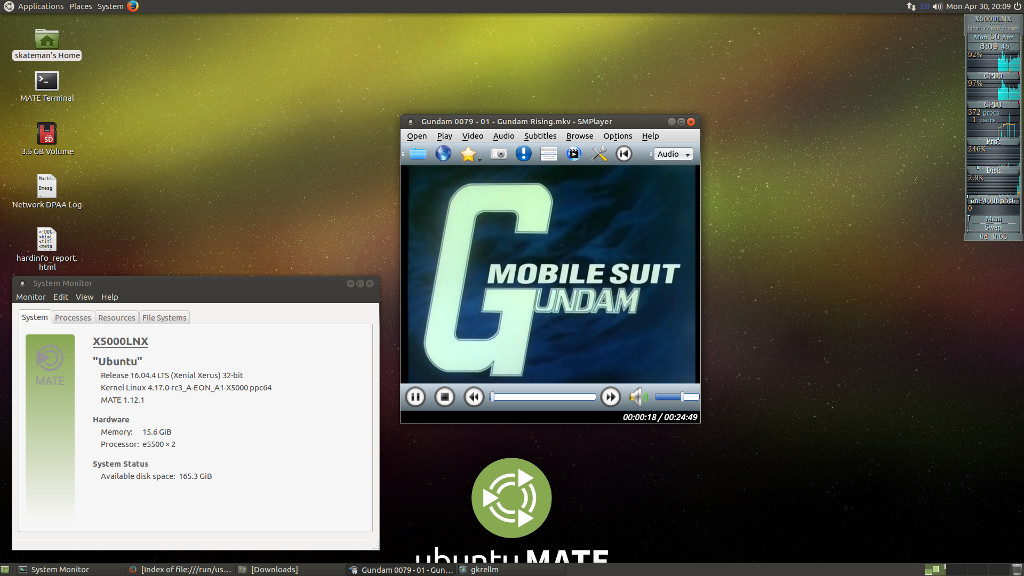The width and height of the screenshot is (1024, 576).
Task: Switch to the Processes tab
Action: pyautogui.click(x=72, y=318)
